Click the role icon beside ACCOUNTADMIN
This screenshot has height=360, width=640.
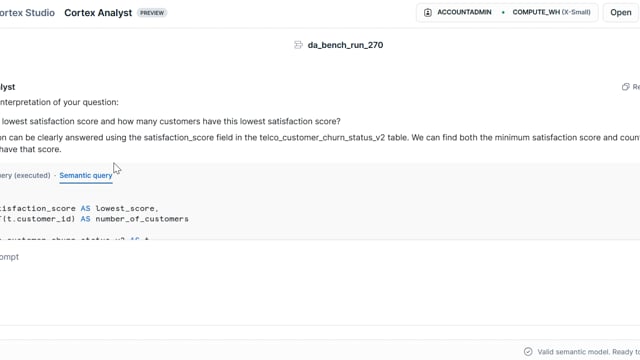(x=427, y=13)
